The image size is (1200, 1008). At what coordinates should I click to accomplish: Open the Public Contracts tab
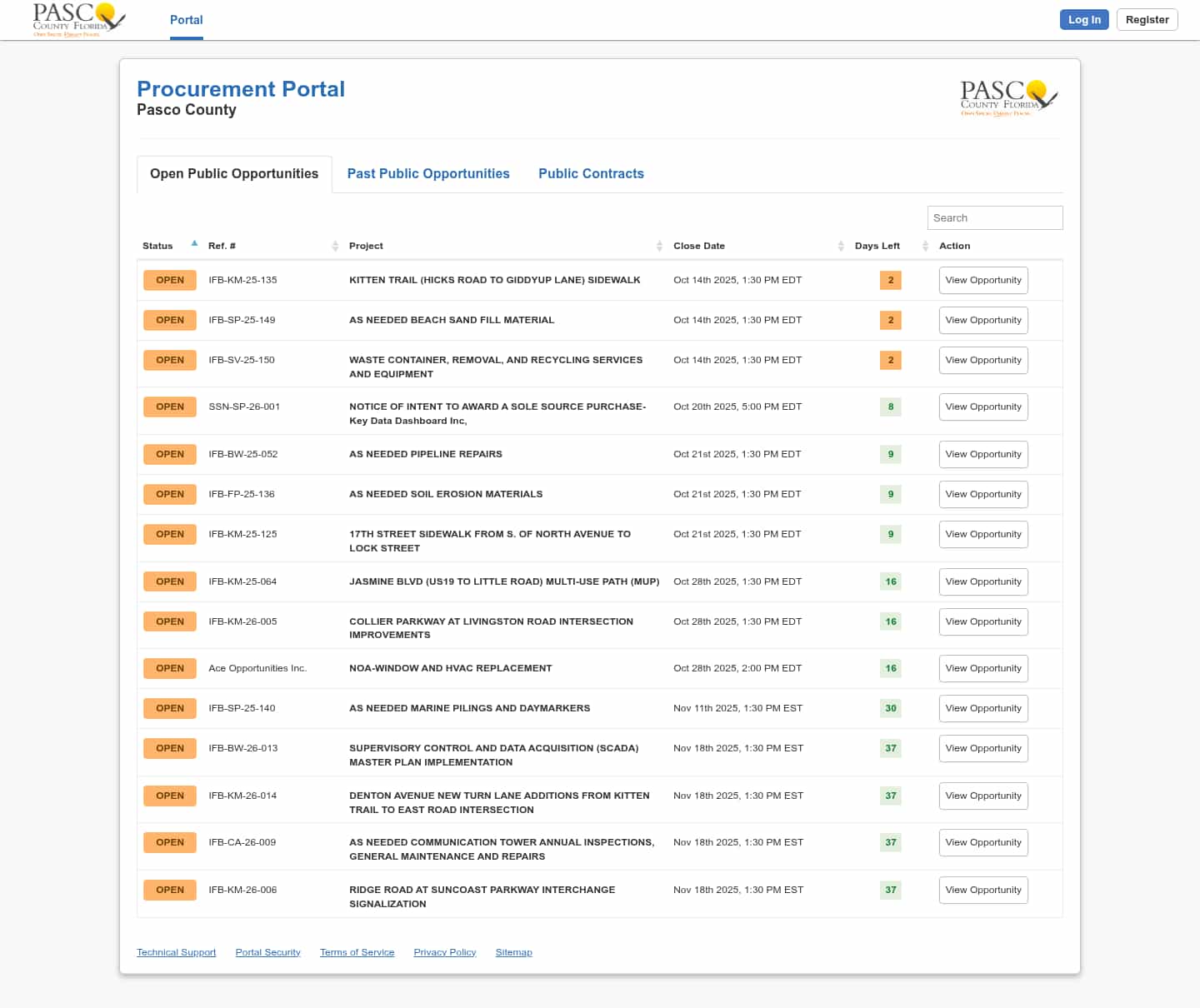(591, 173)
